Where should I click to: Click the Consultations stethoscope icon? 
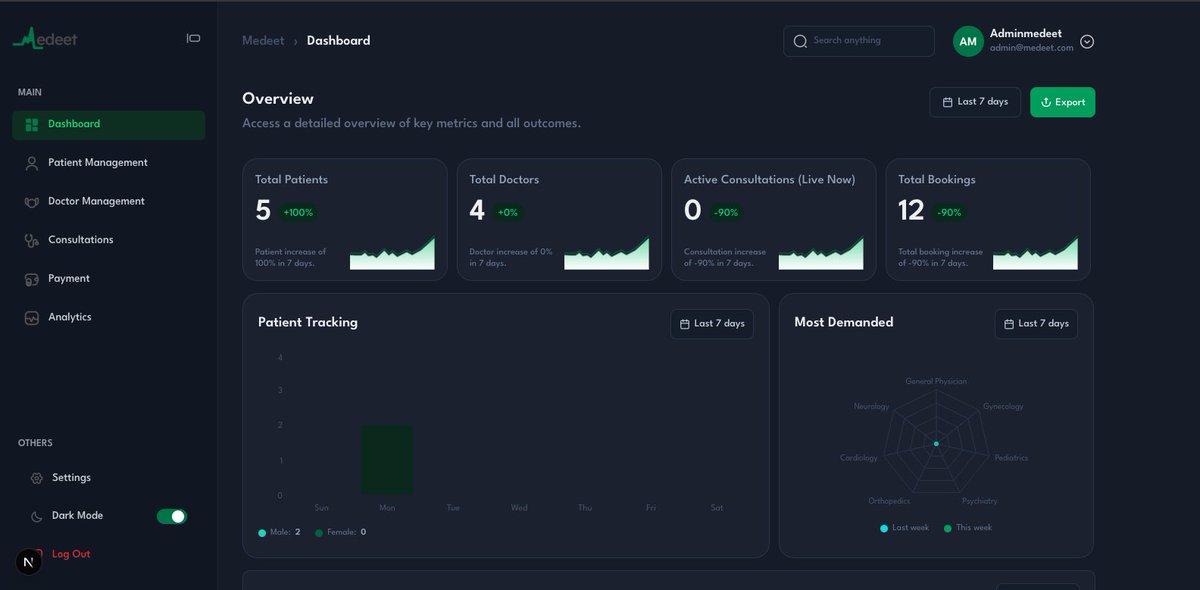32,240
